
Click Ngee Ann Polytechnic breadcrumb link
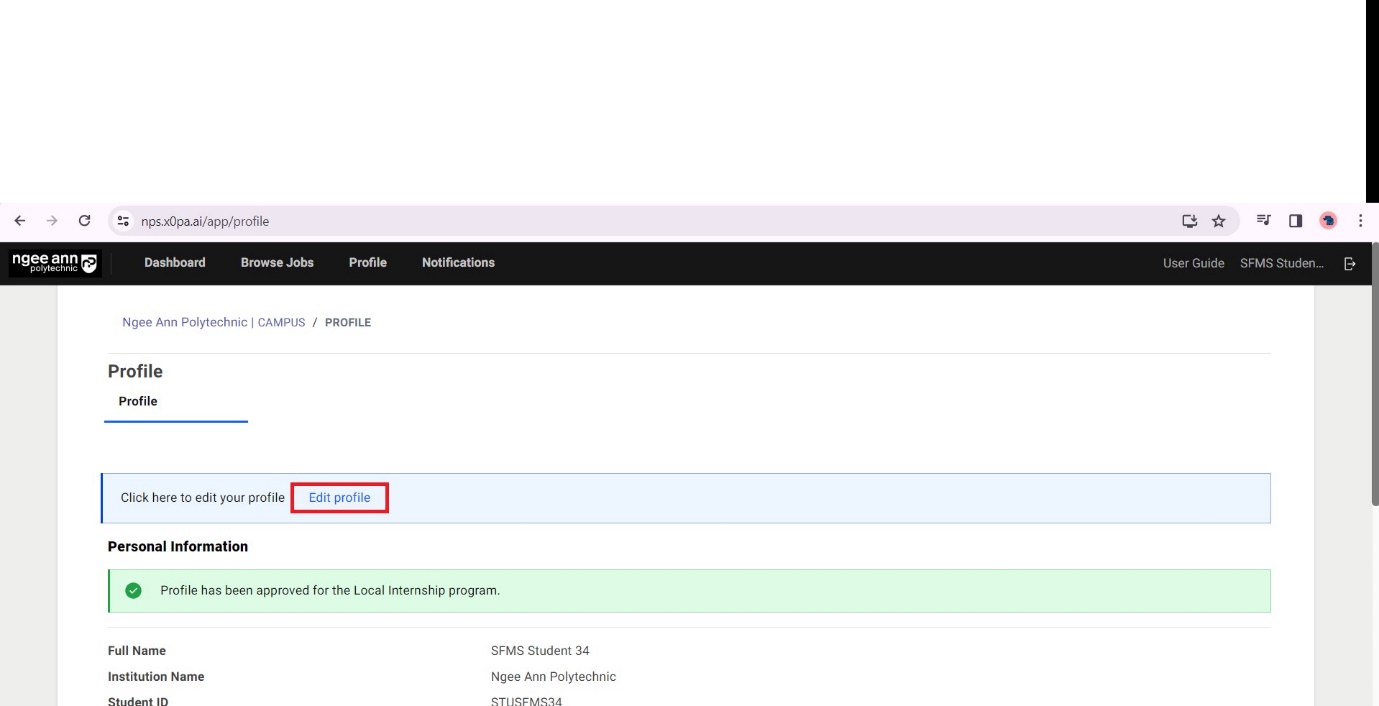pyautogui.click(x=184, y=323)
